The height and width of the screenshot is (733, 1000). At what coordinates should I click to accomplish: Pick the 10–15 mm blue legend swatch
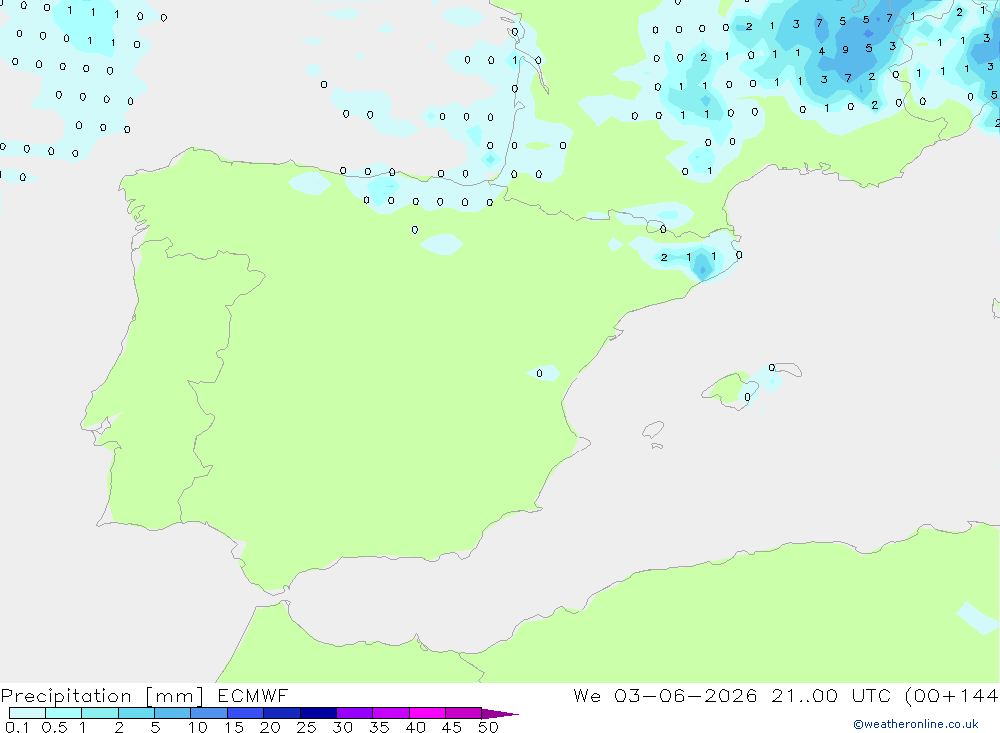(x=209, y=713)
